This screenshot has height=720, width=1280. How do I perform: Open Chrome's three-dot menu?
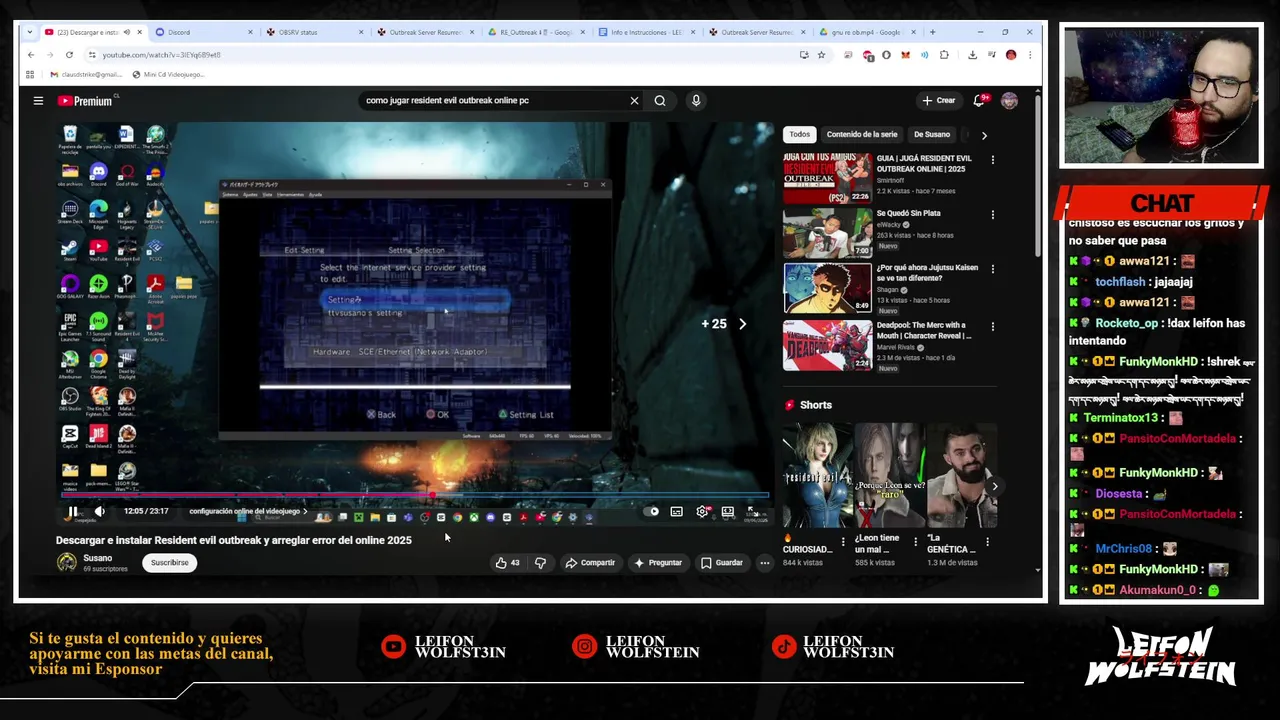(x=1030, y=55)
